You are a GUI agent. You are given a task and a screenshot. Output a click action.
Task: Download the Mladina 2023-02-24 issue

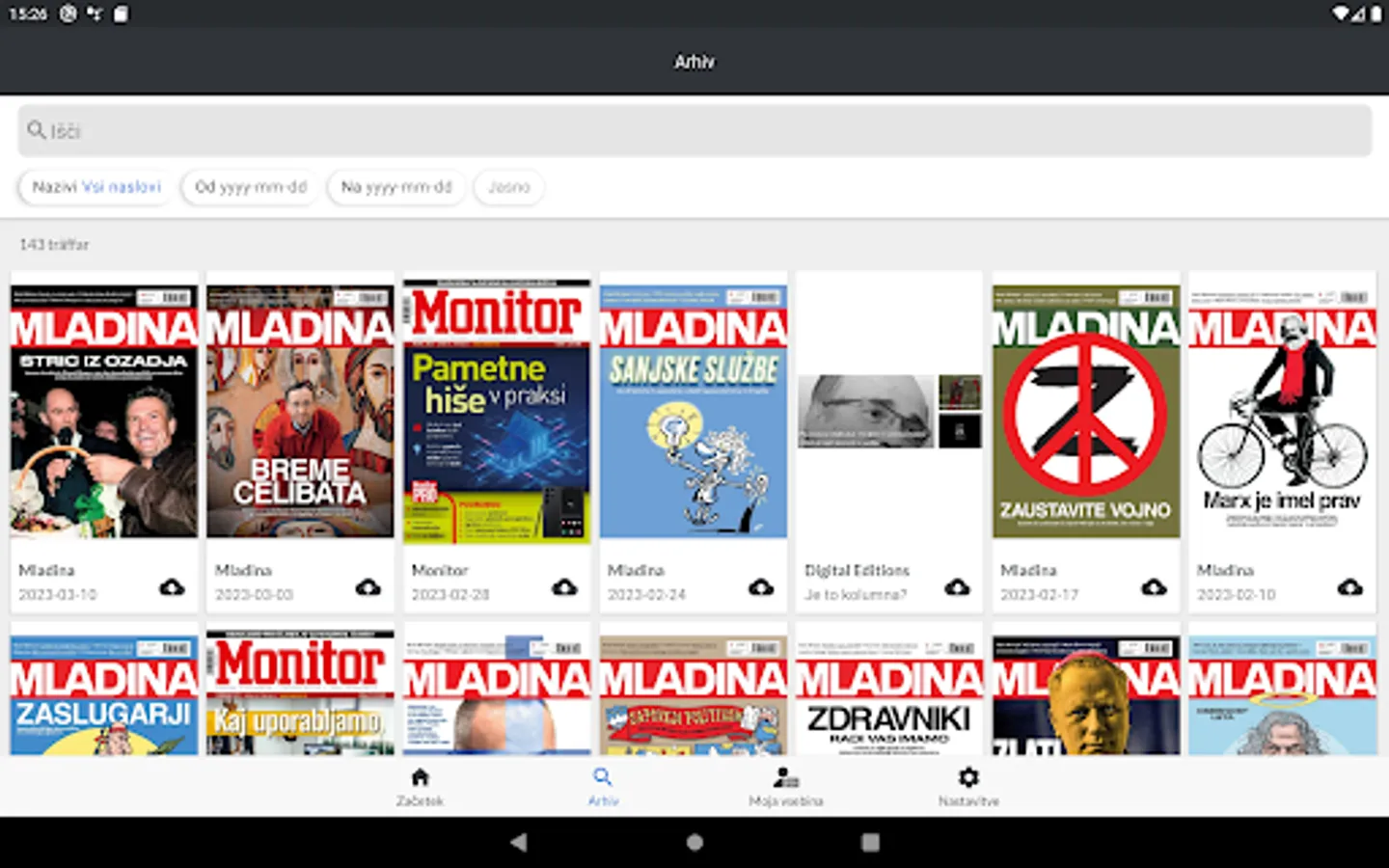761,586
